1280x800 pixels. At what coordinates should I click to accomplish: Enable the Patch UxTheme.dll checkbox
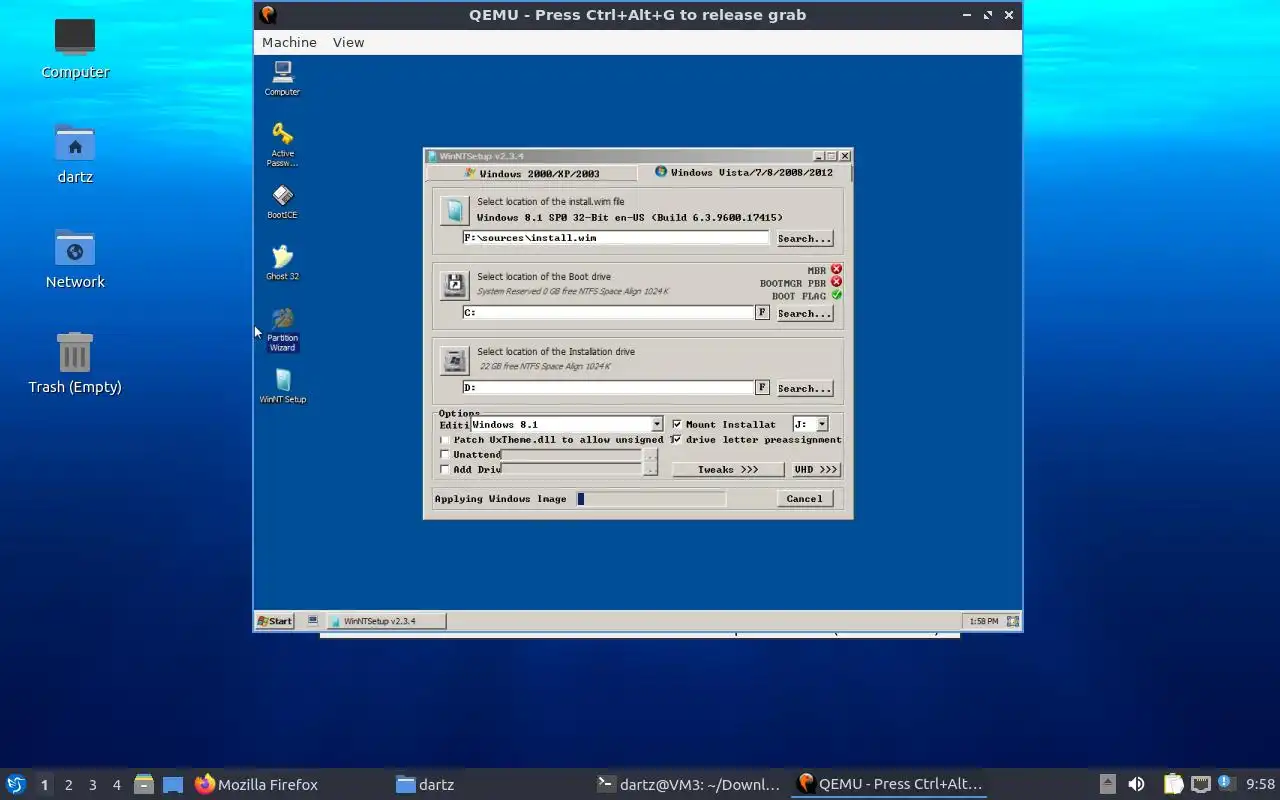[x=445, y=439]
